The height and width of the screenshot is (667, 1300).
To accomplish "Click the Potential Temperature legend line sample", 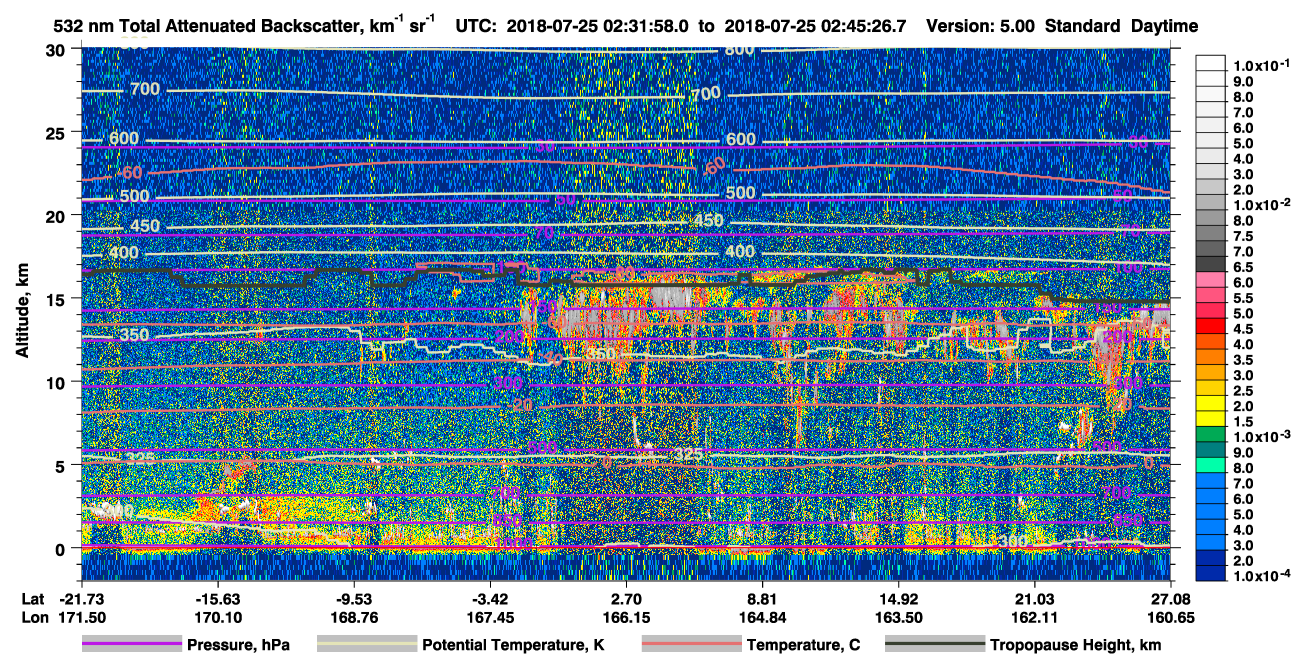I will [368, 645].
